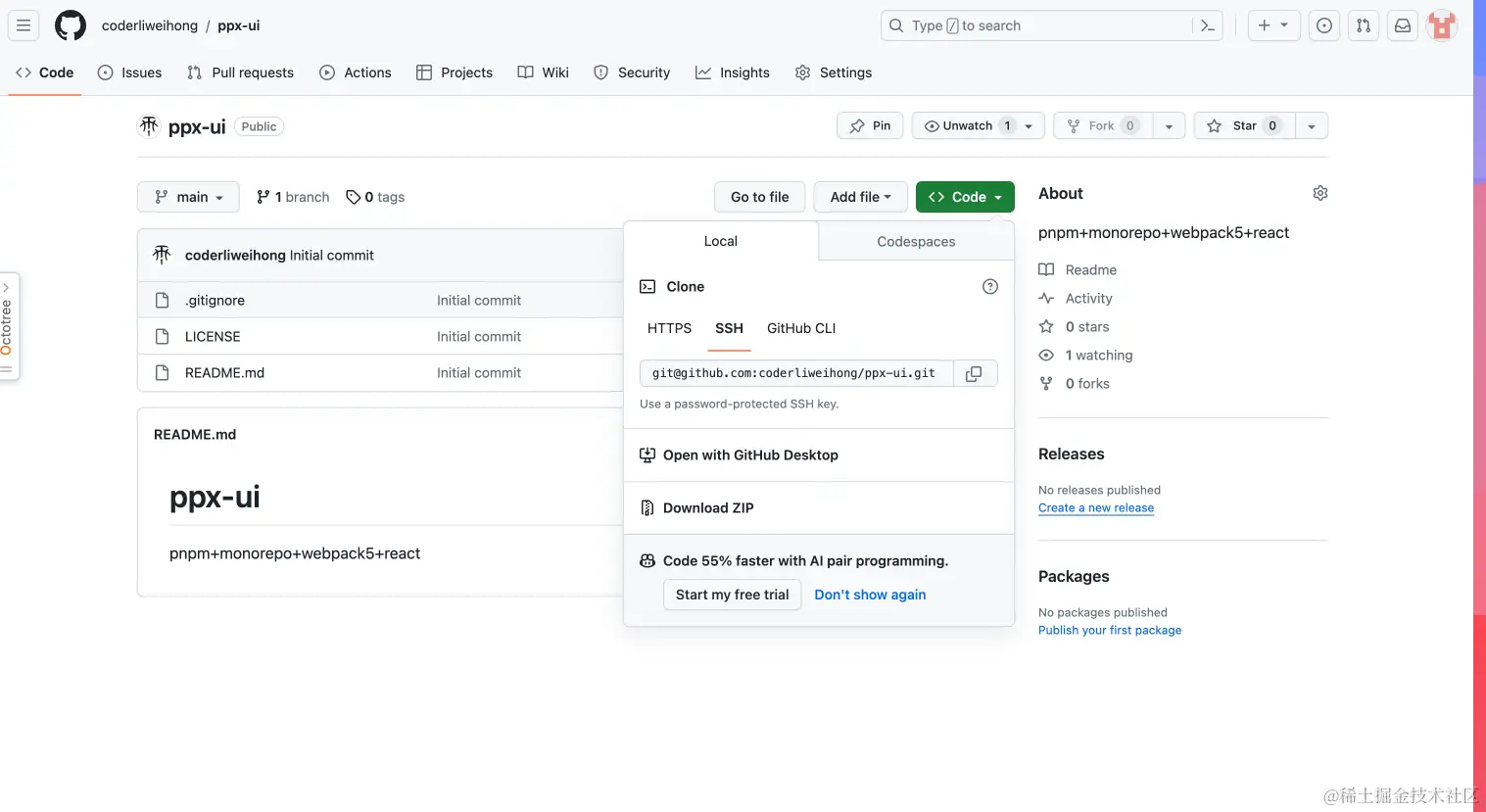
Task: Open the ppx-ui repository avatar image
Action: pos(149,126)
